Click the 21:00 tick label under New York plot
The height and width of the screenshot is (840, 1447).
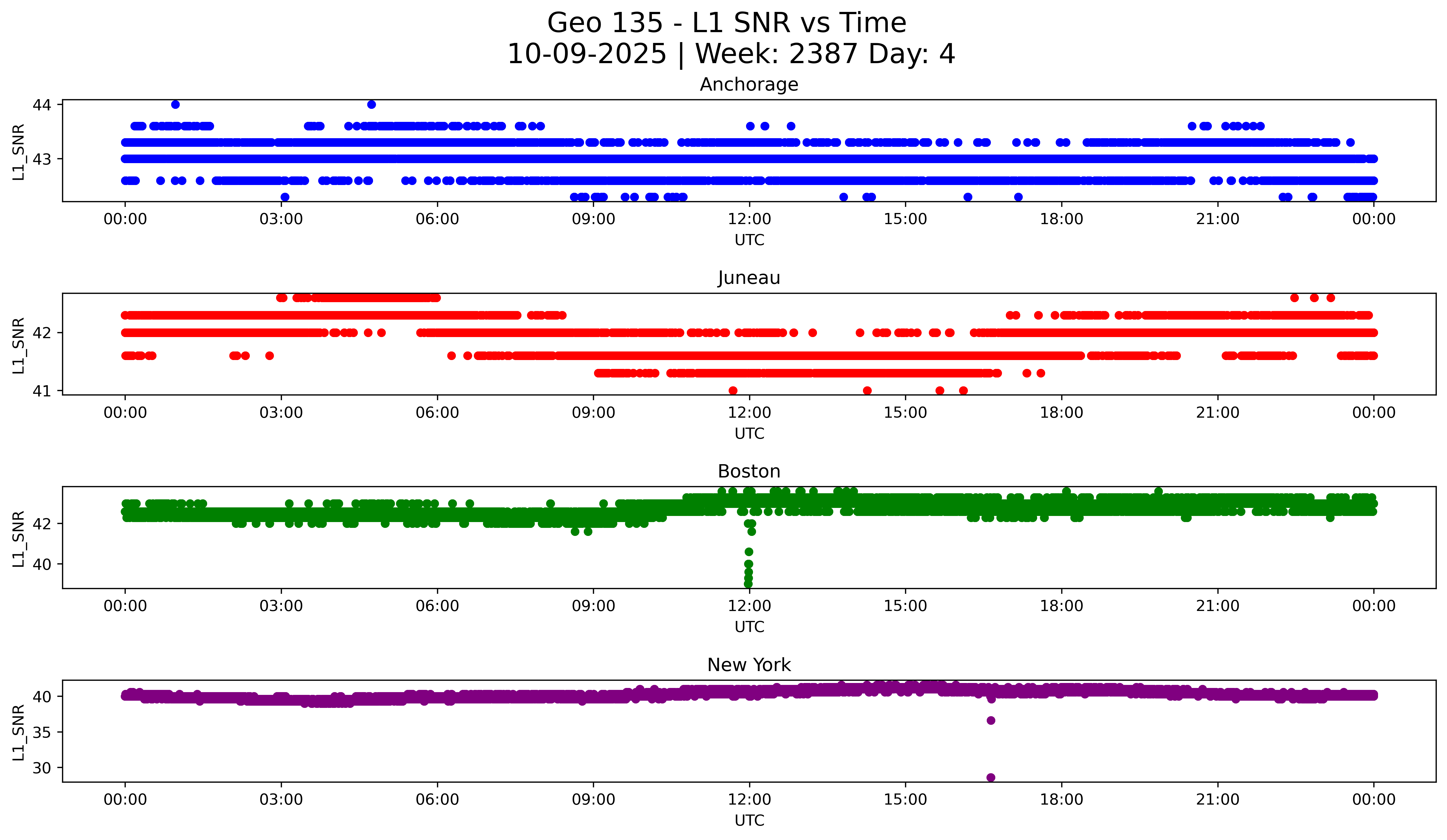[x=1217, y=800]
